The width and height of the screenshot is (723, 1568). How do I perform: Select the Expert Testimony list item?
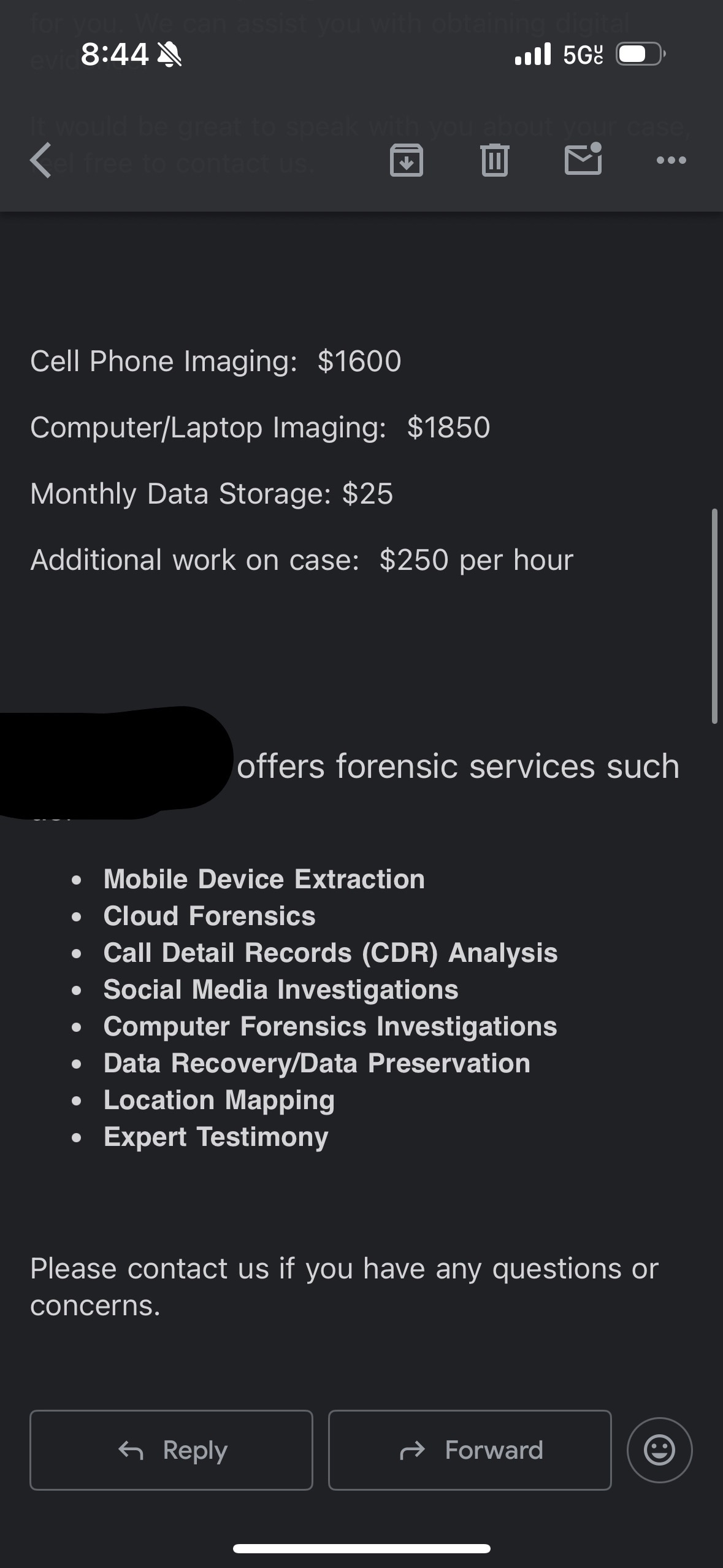click(x=216, y=1137)
